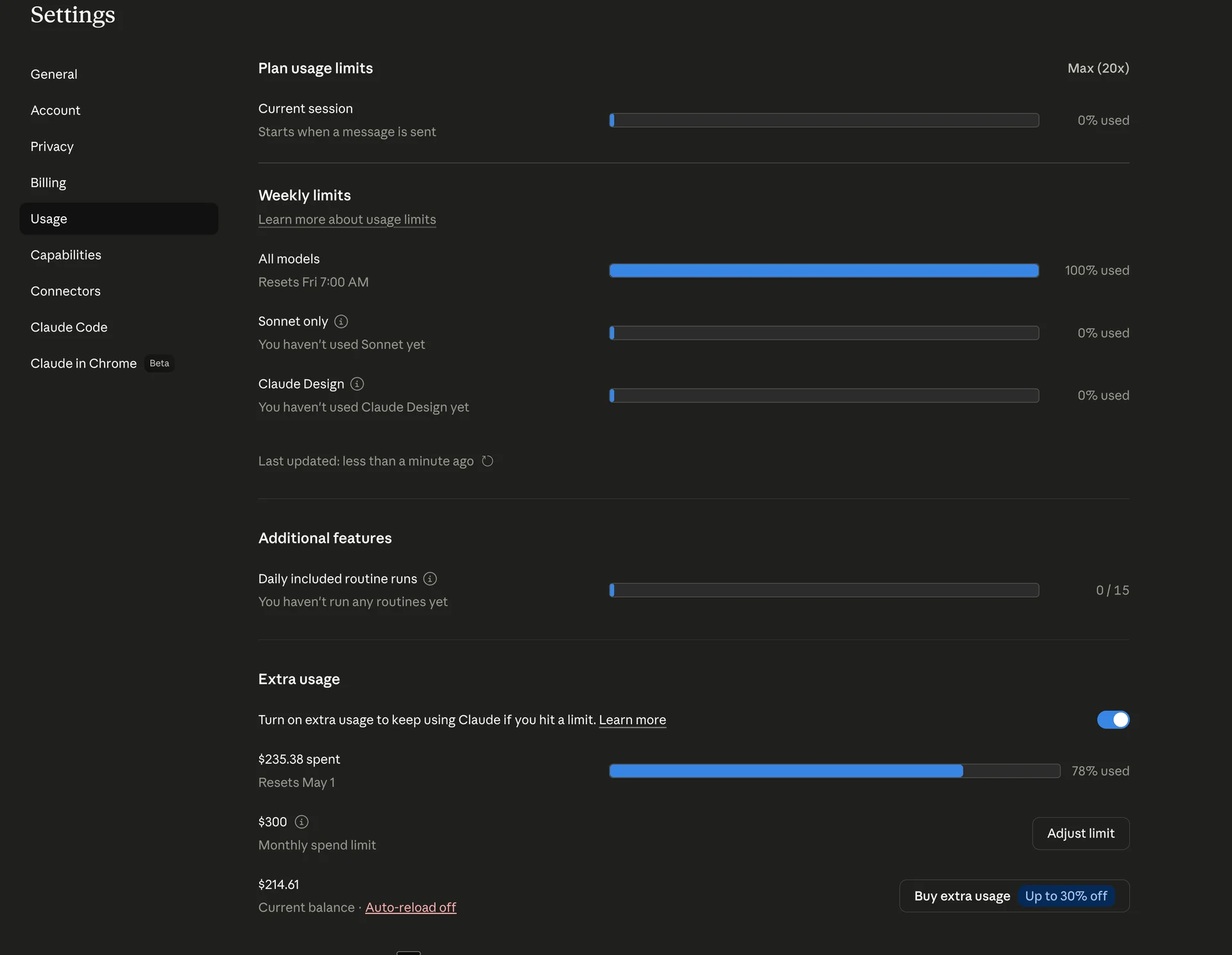1232x955 pixels.
Task: Open the Privacy settings page
Action: 52,146
